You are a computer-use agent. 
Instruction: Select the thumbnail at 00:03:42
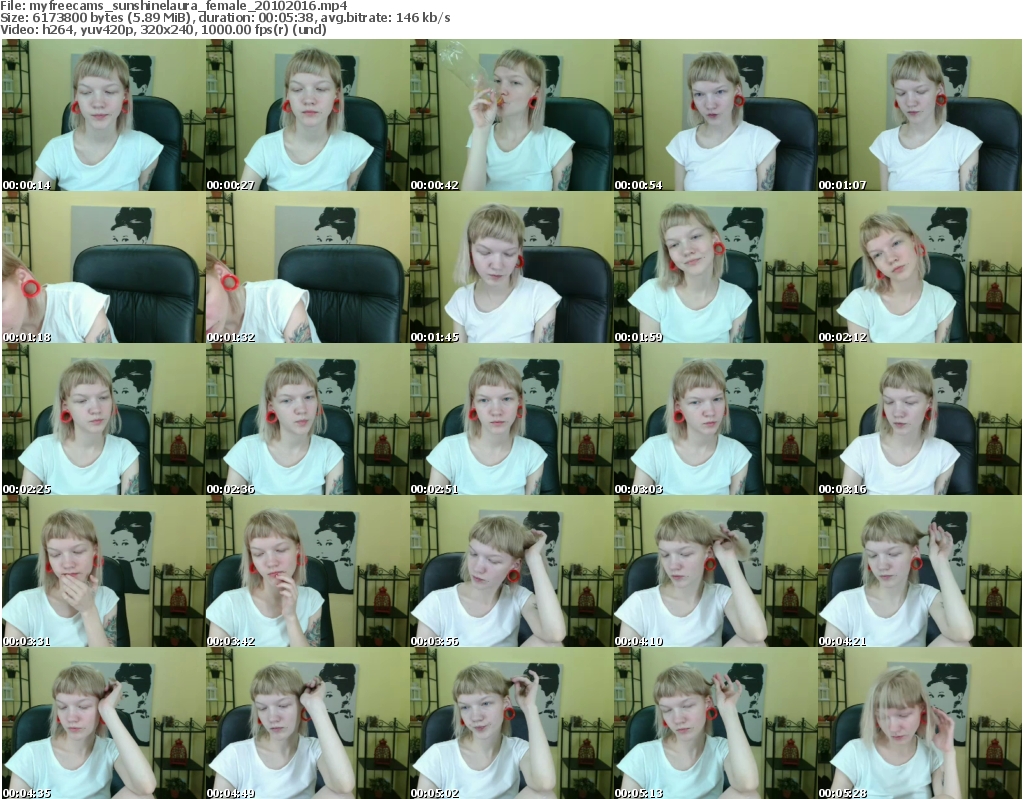(308, 572)
